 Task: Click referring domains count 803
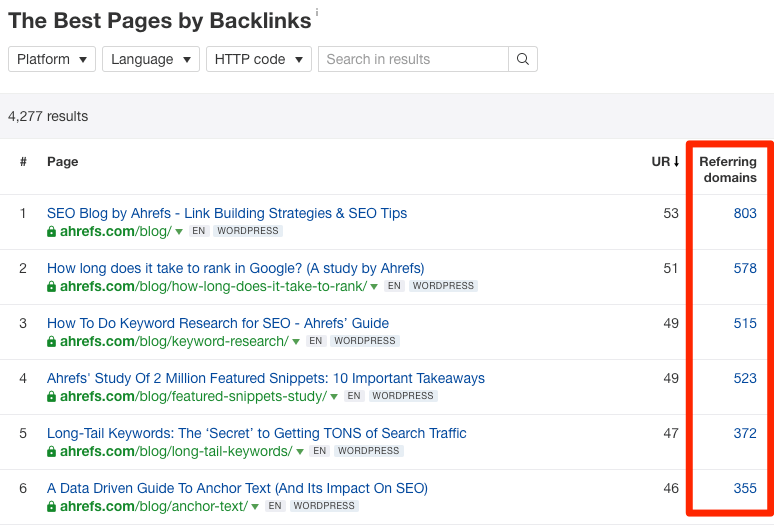[x=745, y=213]
